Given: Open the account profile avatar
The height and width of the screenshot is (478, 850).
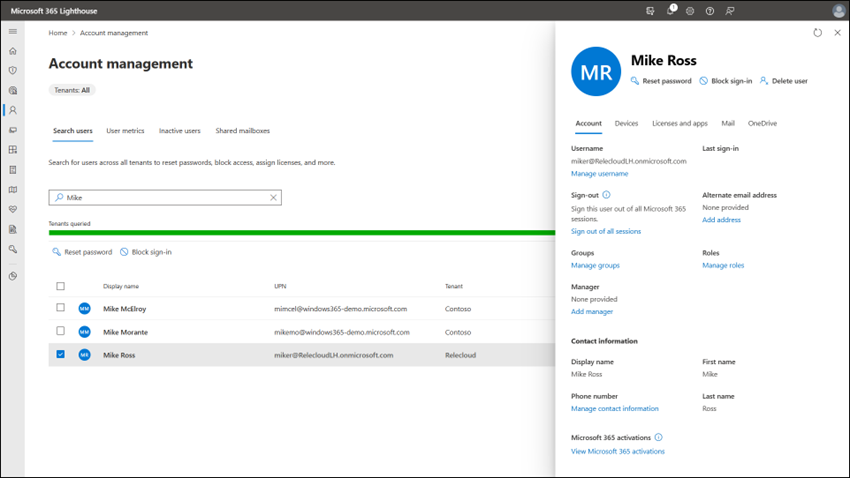Looking at the screenshot, I should tap(838, 11).
